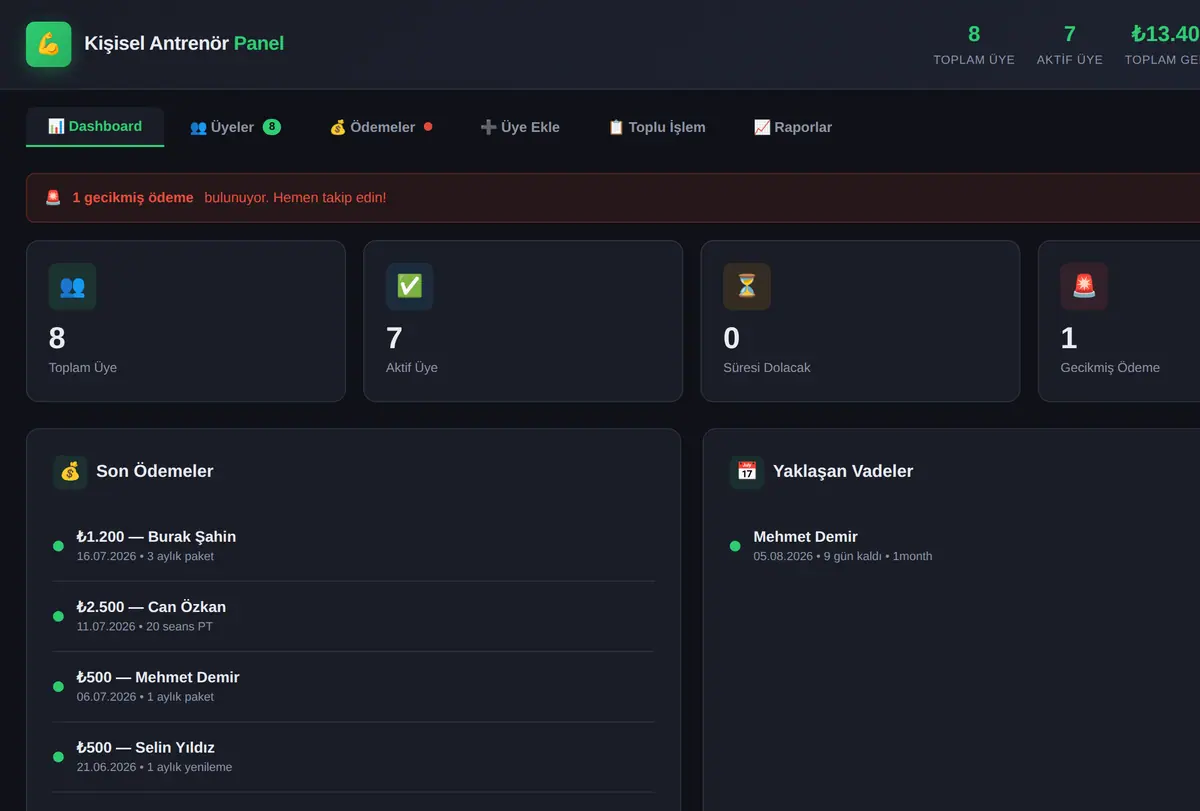This screenshot has width=1200, height=811.
Task: Go to the Üye Ekle tab
Action: 520,127
